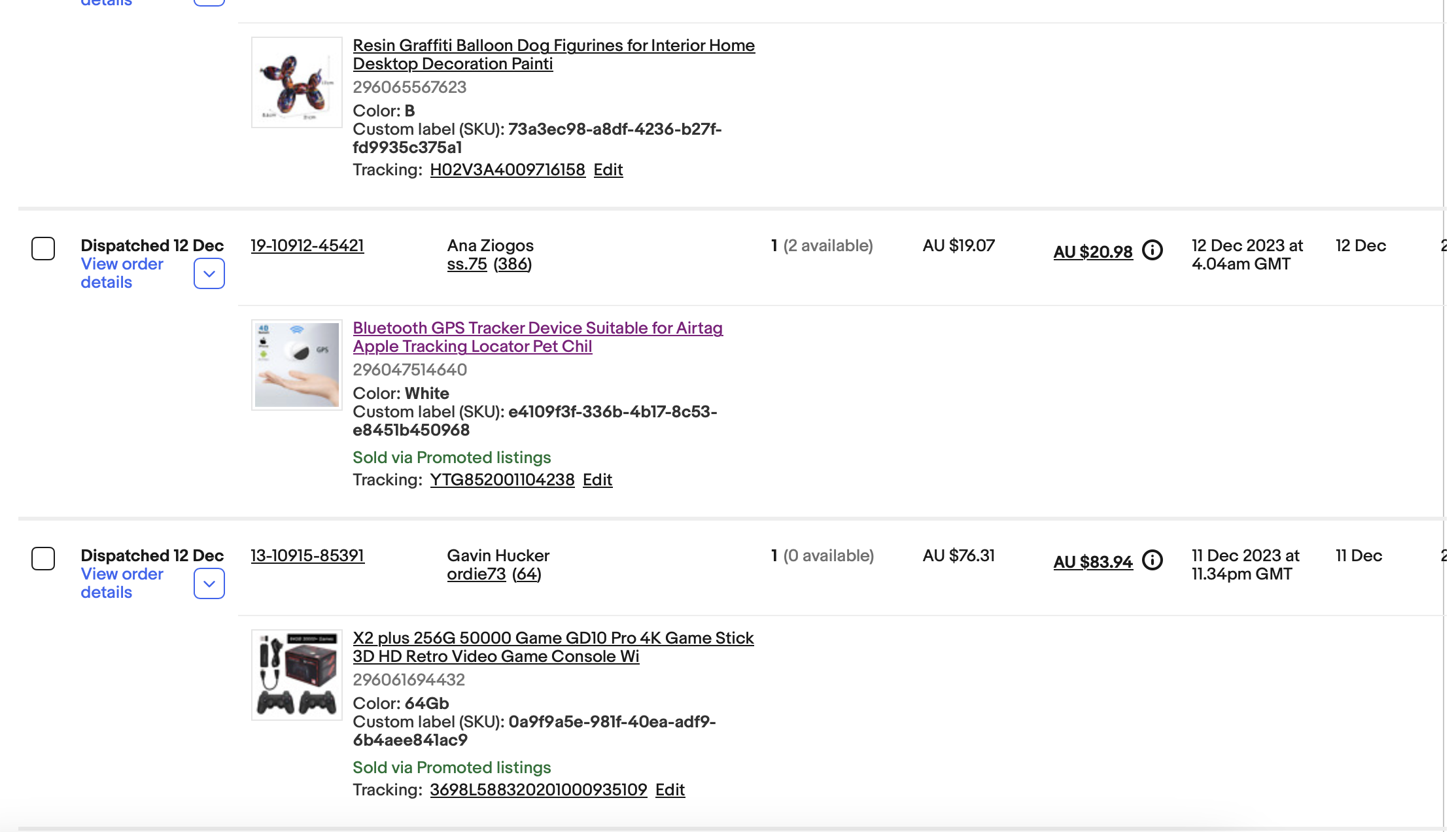Viewport: 1456px width, 832px height.
Task: Select checkbox for order 13-10915-85391
Action: click(x=43, y=559)
